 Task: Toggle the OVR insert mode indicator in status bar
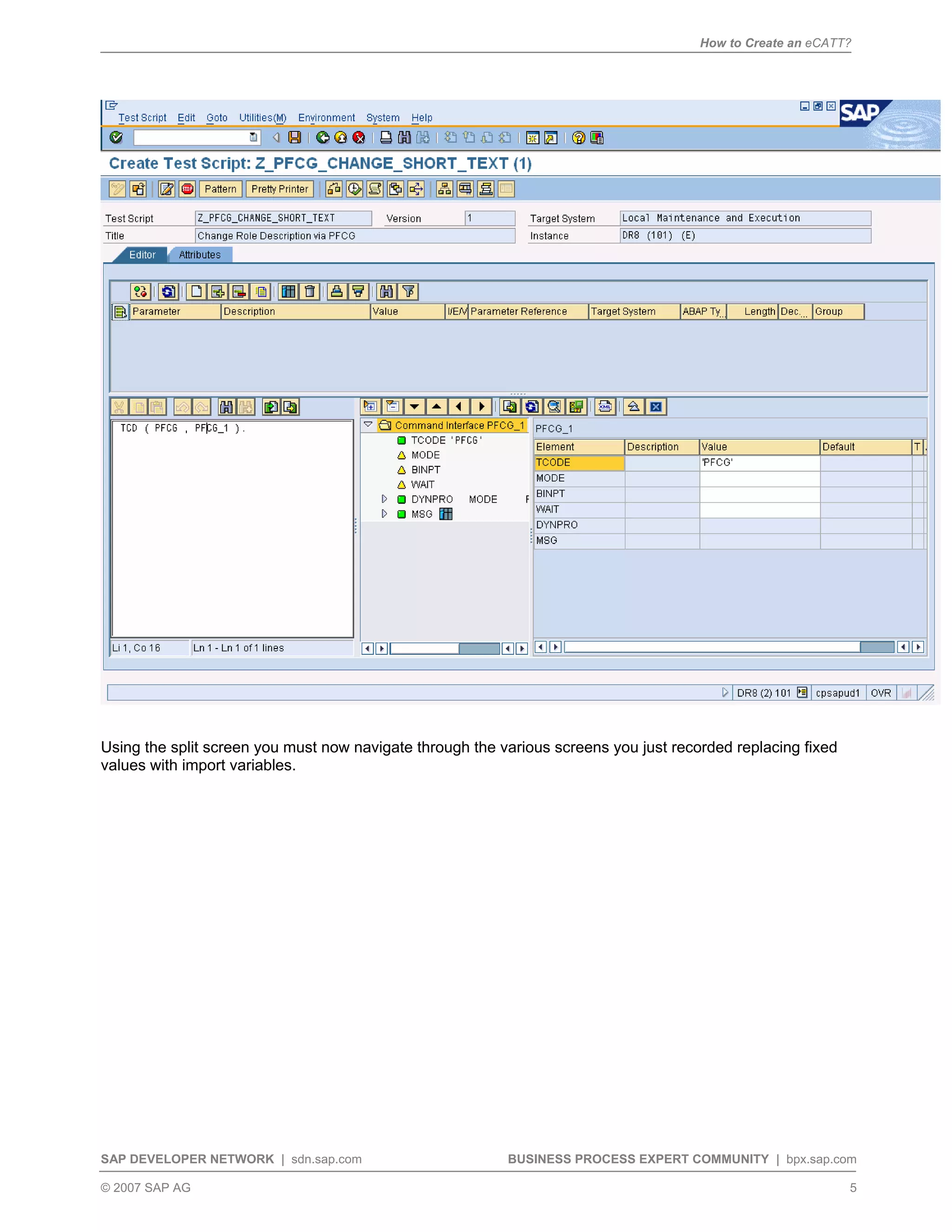pyautogui.click(x=881, y=693)
